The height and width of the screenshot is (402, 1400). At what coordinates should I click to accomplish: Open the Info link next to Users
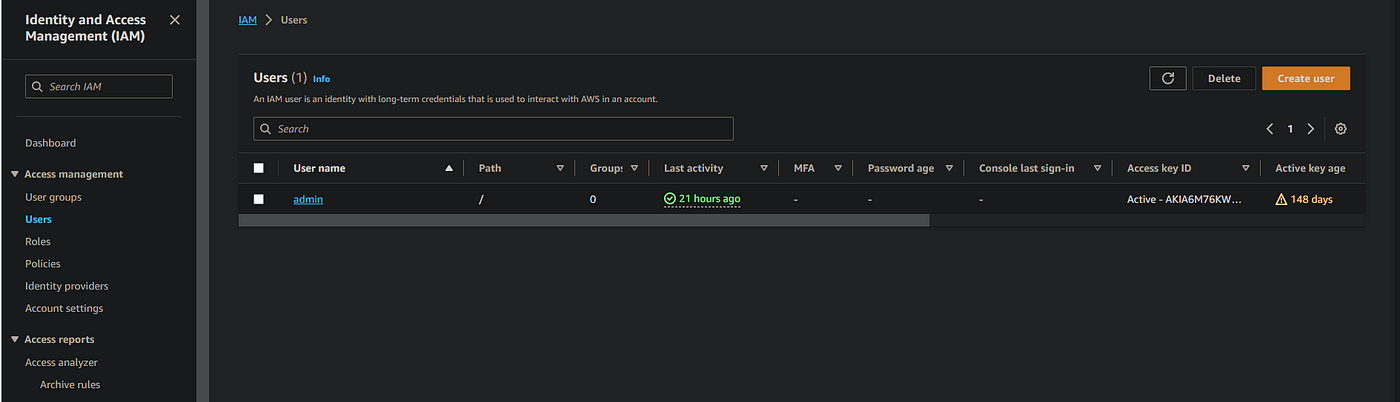321,78
